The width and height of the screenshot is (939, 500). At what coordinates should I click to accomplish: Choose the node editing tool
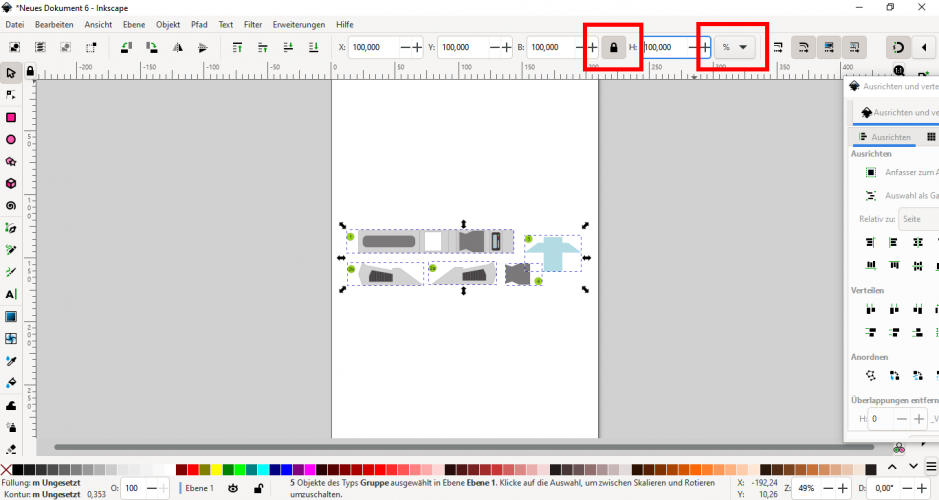[11, 95]
